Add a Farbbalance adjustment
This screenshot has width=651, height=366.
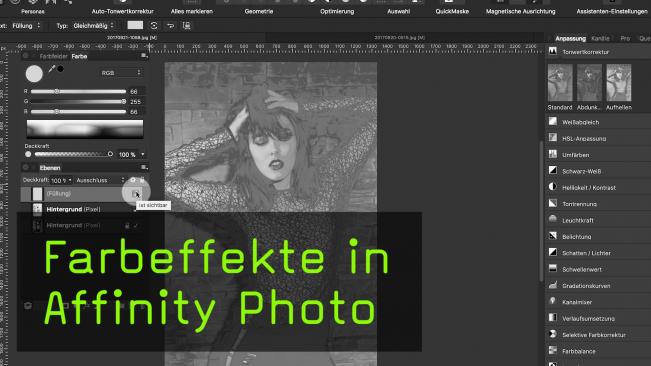[598, 351]
